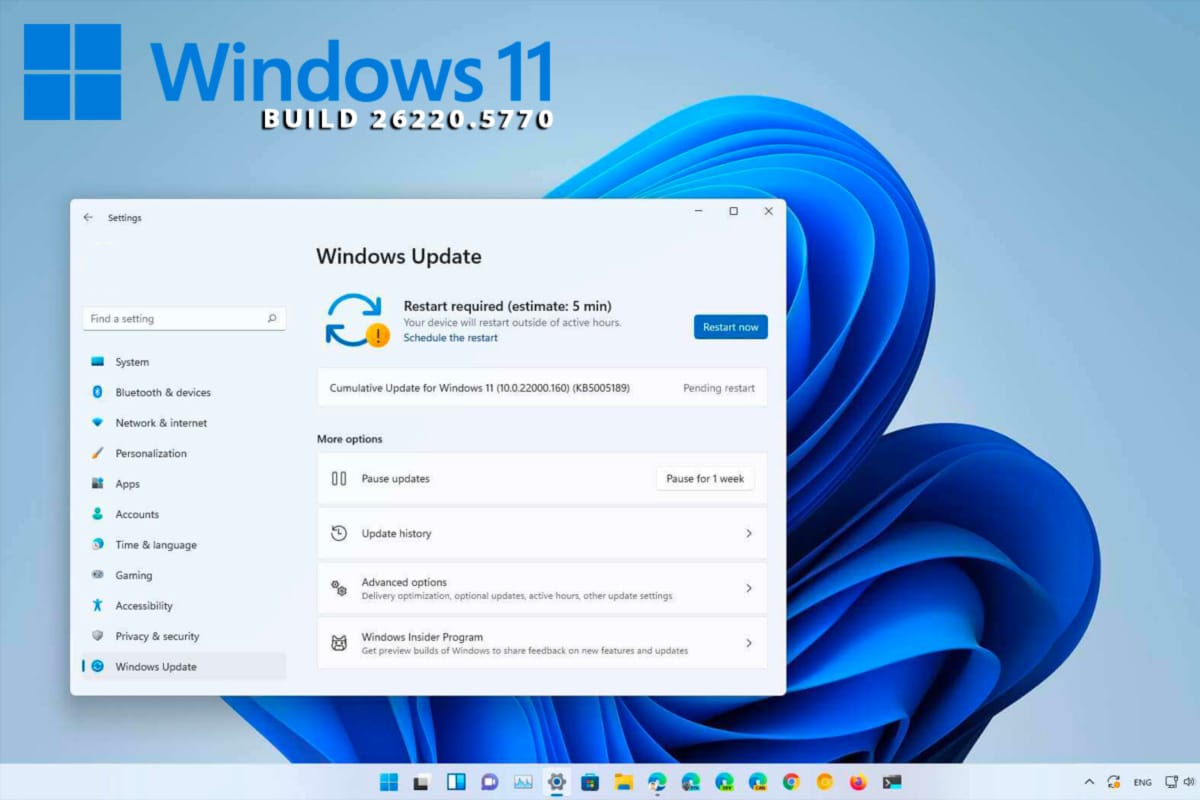Click the Cumulative Update KB5005189 entry

pyautogui.click(x=542, y=388)
